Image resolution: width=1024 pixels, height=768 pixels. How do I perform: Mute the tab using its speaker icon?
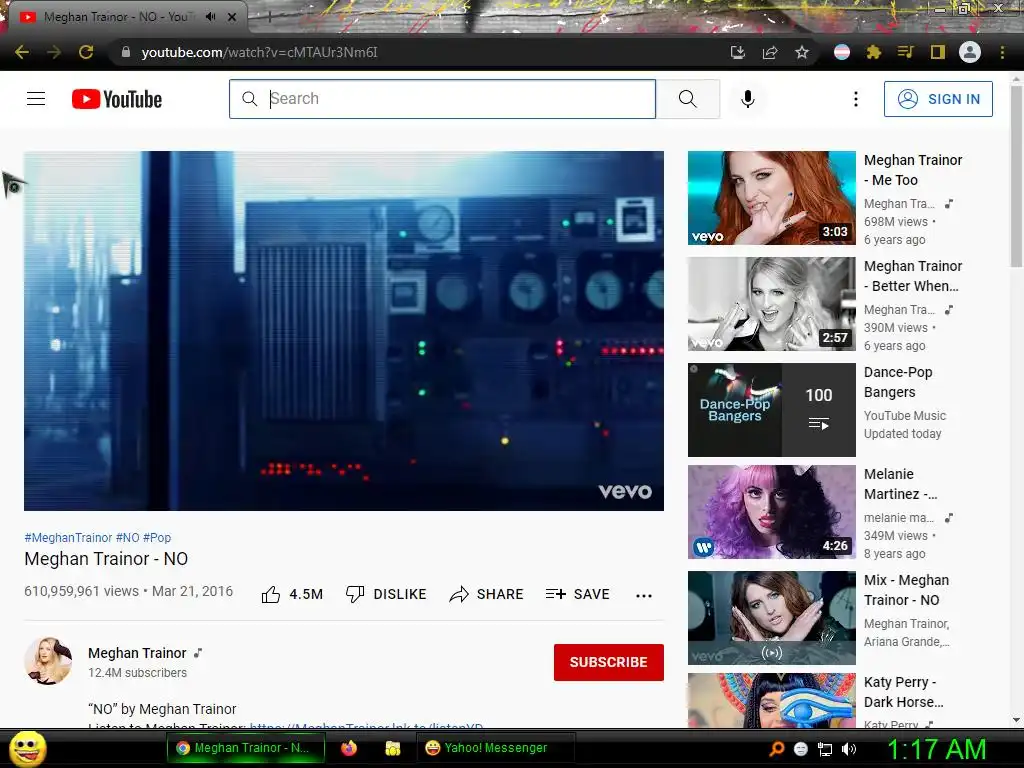click(x=210, y=17)
